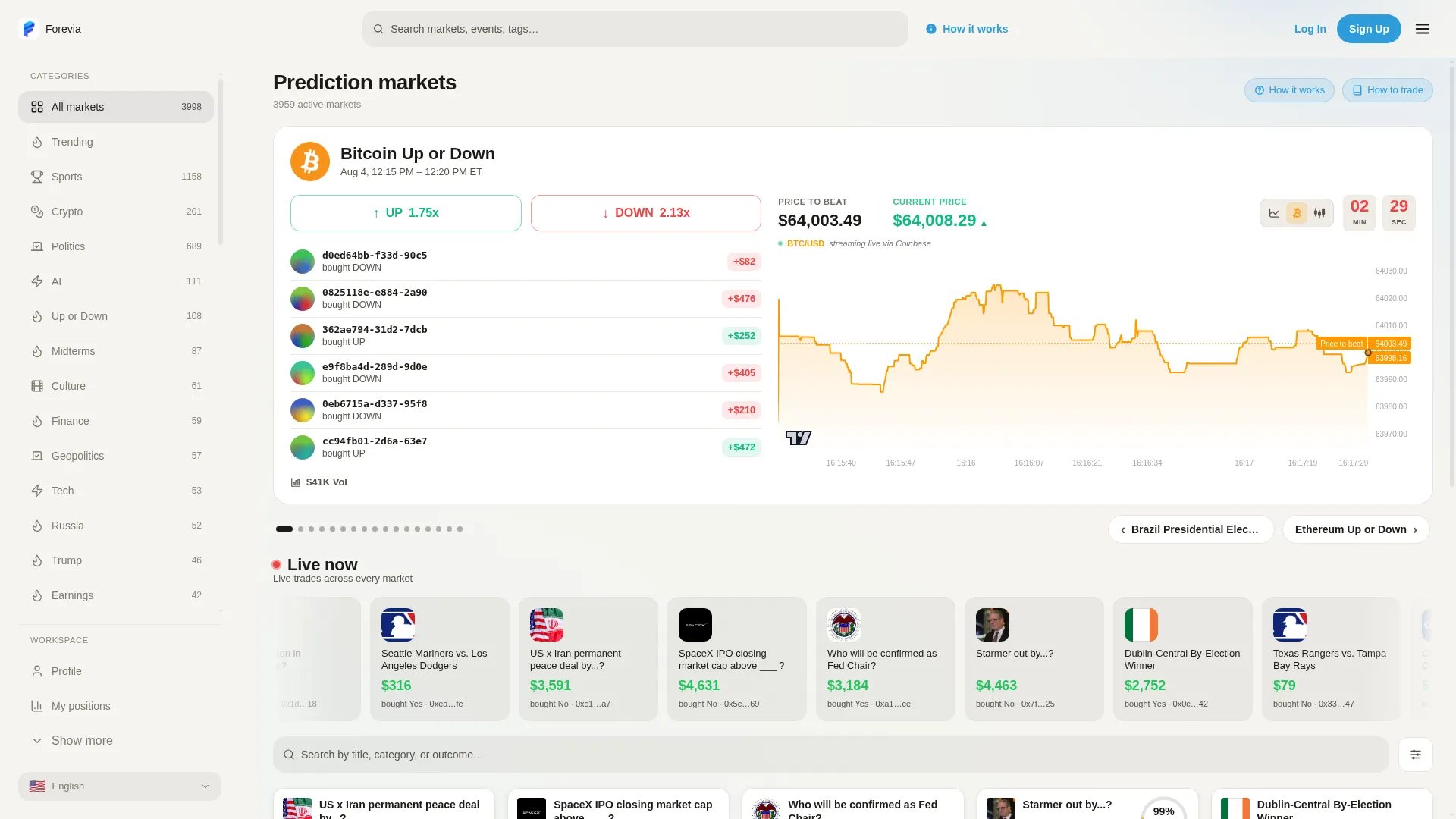Click the Bitcoin Up or Down title
The height and width of the screenshot is (819, 1456).
click(x=418, y=154)
